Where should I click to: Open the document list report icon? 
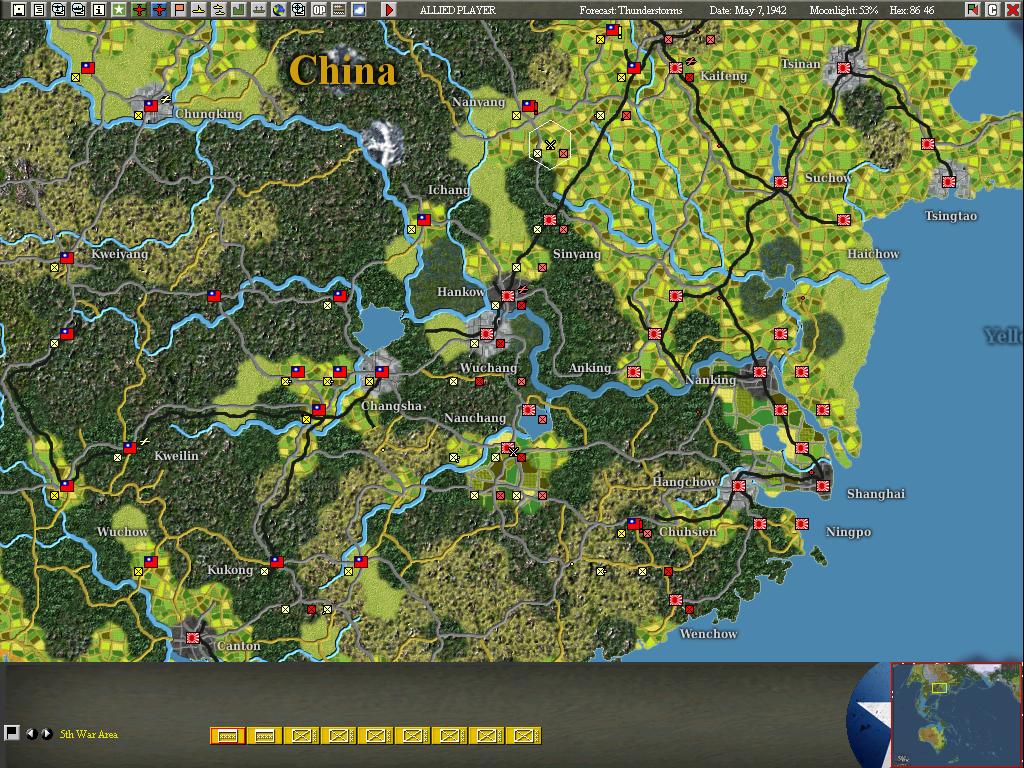[x=39, y=10]
